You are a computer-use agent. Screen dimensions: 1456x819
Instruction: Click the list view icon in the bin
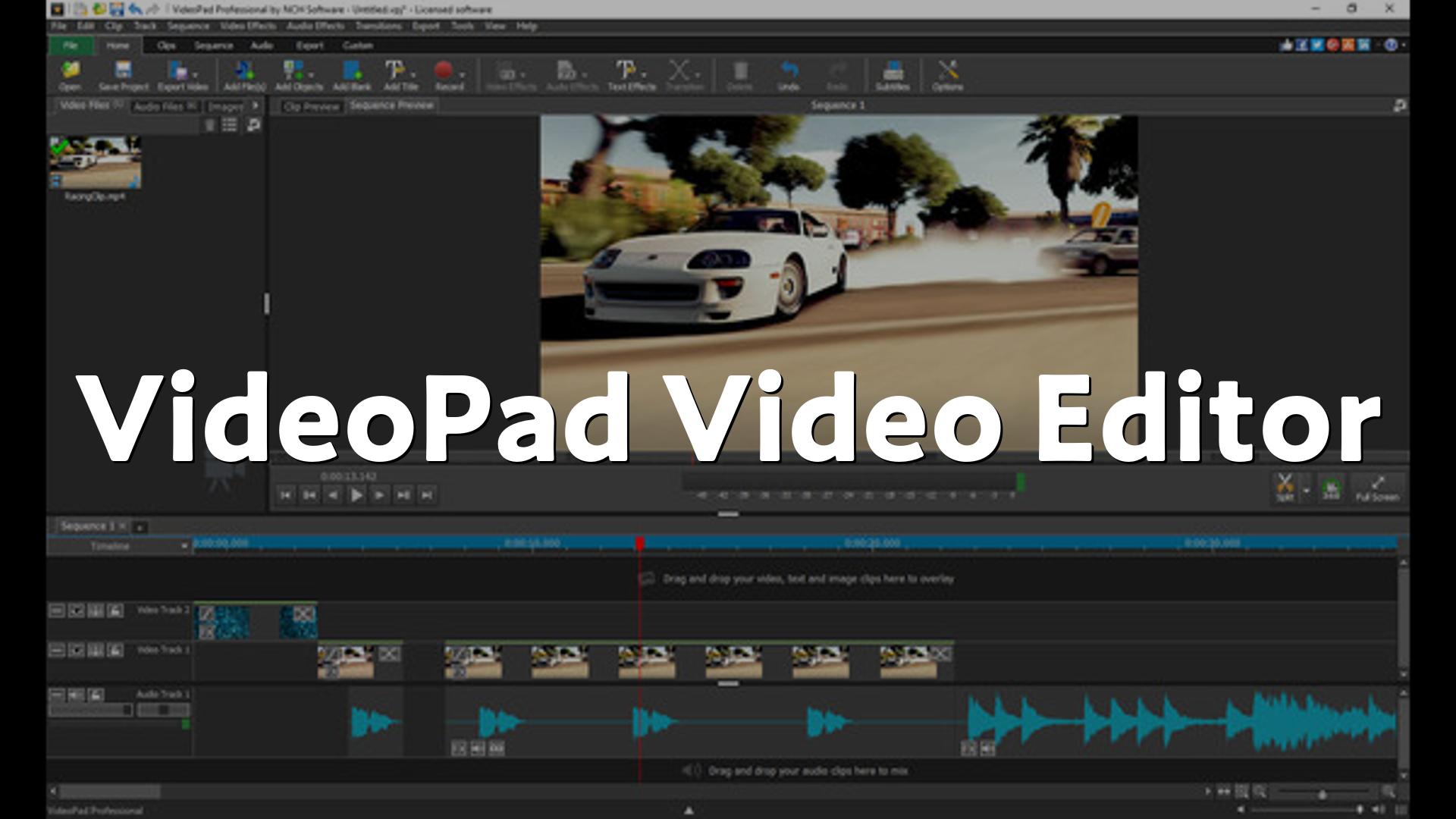pyautogui.click(x=230, y=125)
